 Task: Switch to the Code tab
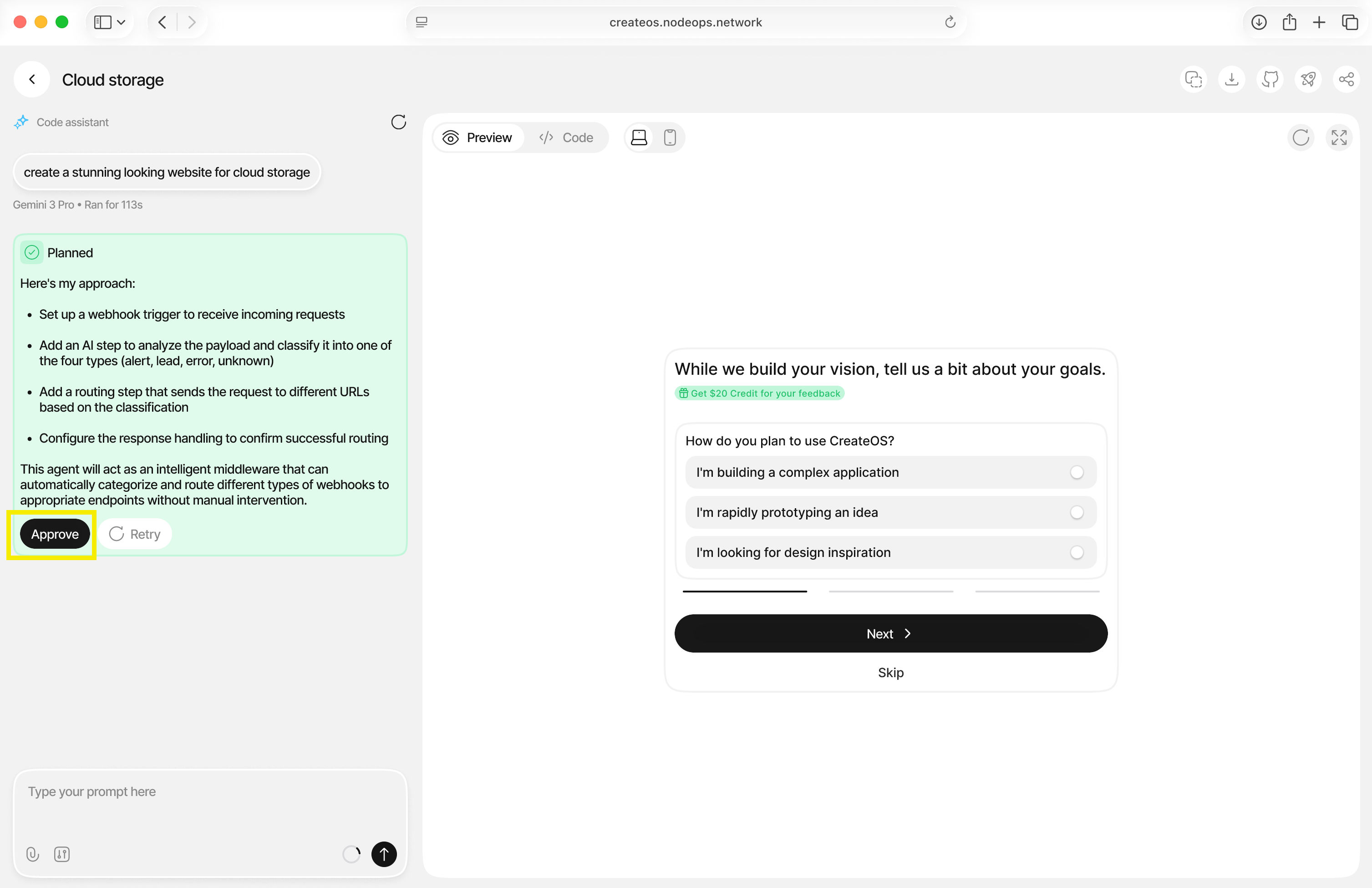coord(566,138)
